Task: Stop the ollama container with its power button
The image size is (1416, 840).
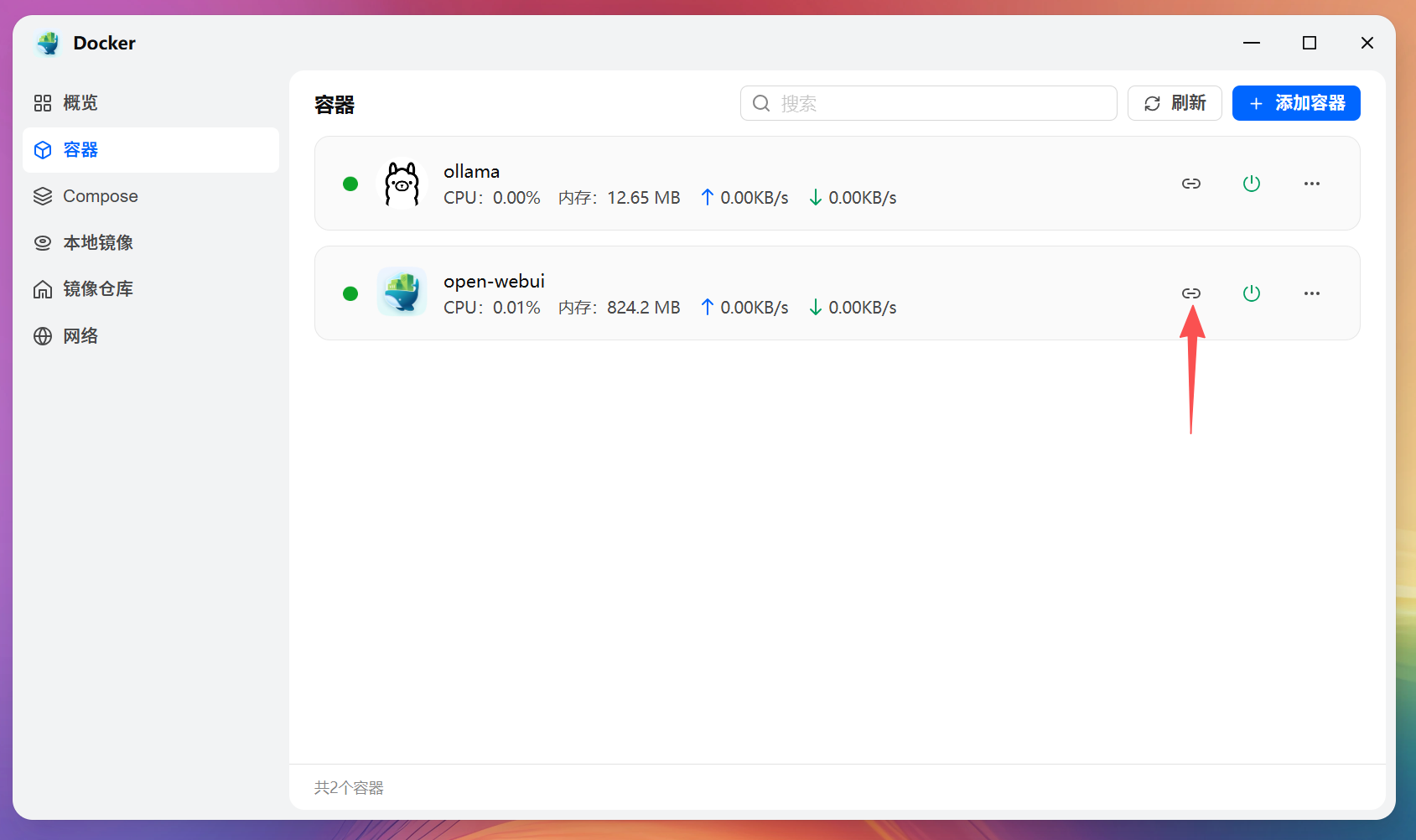Action: [x=1252, y=184]
